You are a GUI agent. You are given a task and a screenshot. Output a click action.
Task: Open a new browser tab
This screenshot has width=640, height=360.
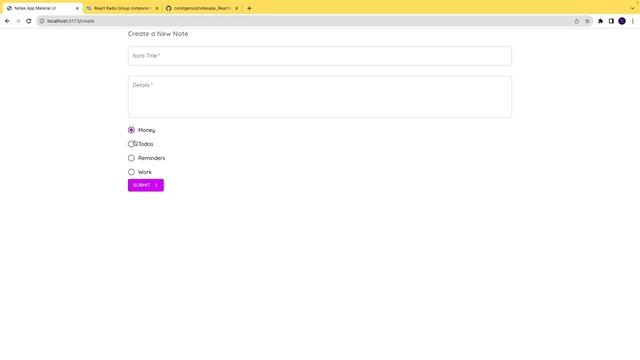(x=249, y=8)
